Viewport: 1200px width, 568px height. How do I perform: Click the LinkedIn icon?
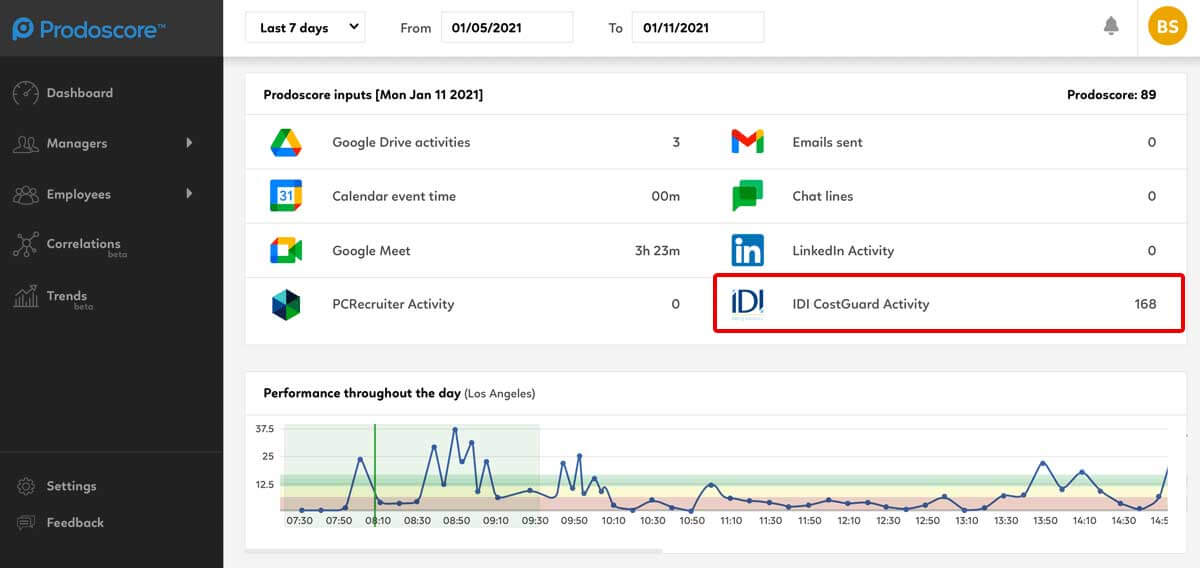[747, 250]
